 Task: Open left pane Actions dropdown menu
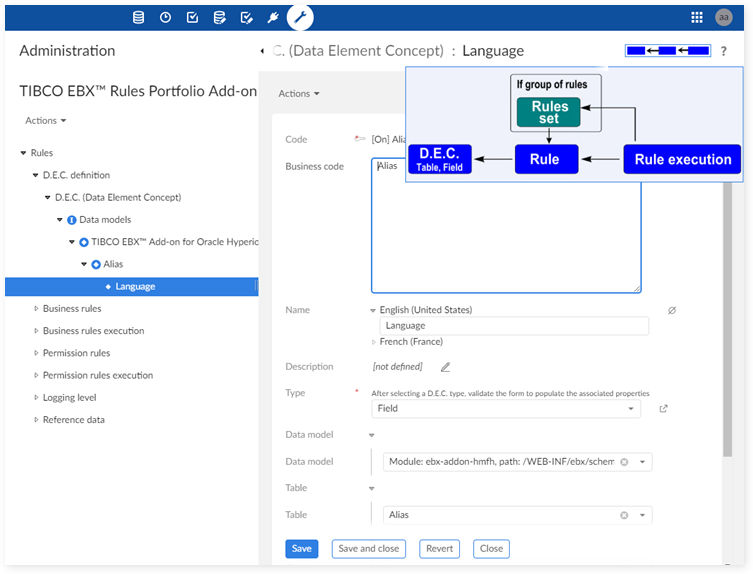[46, 121]
